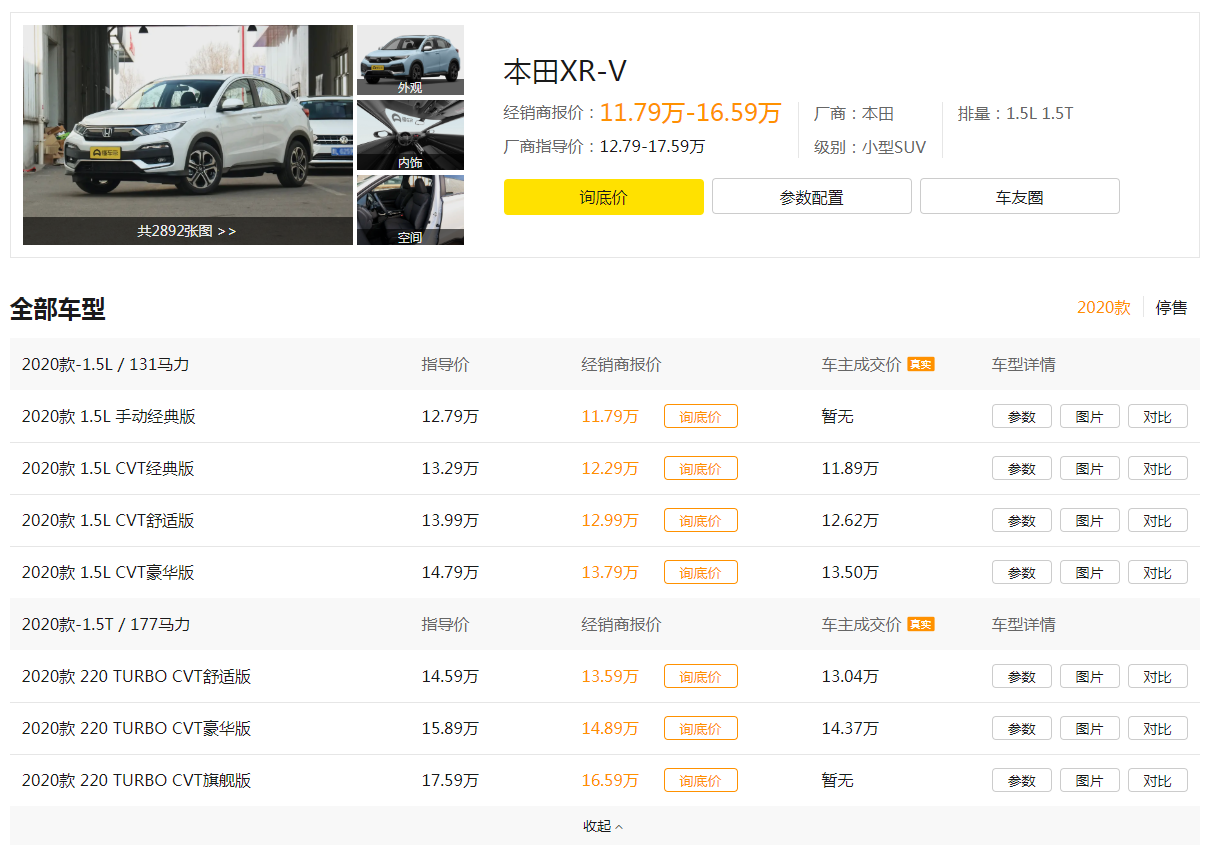Click 询底价 for 1.5L CVT经典版
The height and width of the screenshot is (845, 1212).
[x=701, y=468]
